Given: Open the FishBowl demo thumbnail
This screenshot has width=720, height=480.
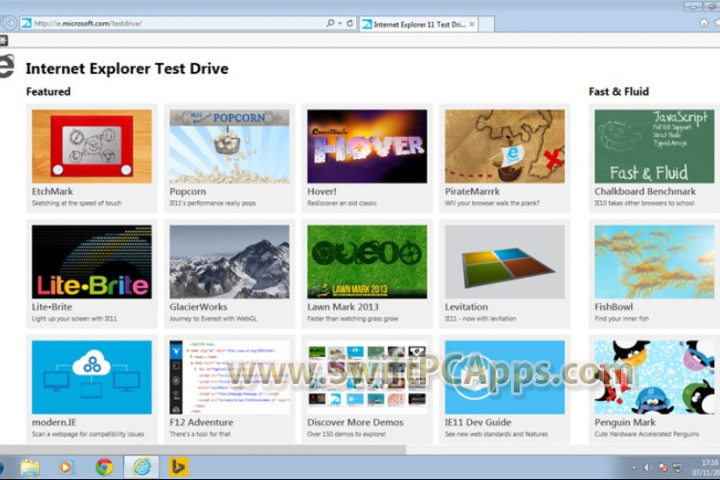Looking at the screenshot, I should [654, 261].
